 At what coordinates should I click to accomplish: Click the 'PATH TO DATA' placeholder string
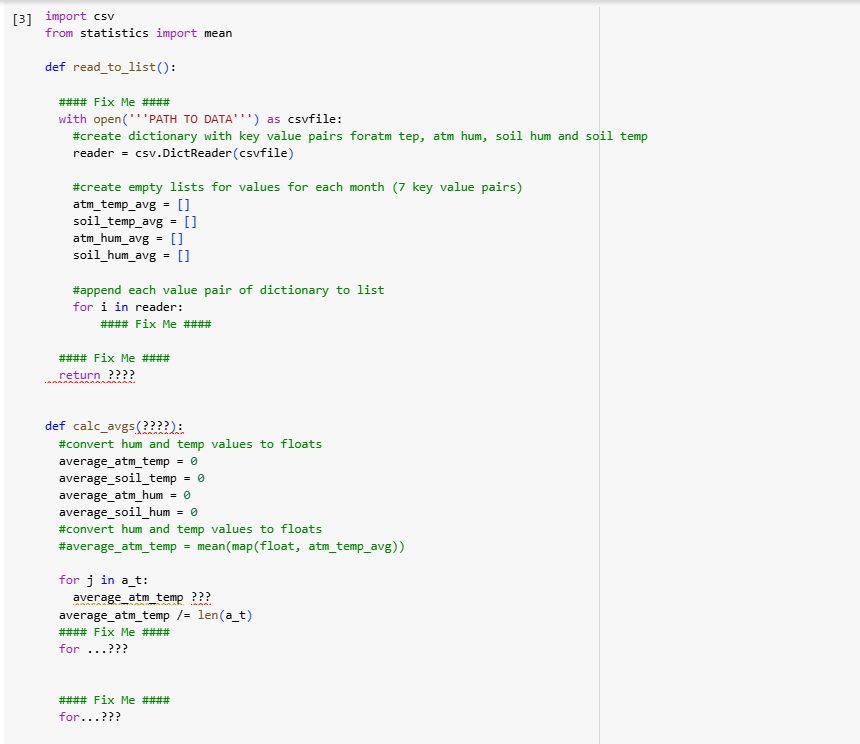[182, 118]
